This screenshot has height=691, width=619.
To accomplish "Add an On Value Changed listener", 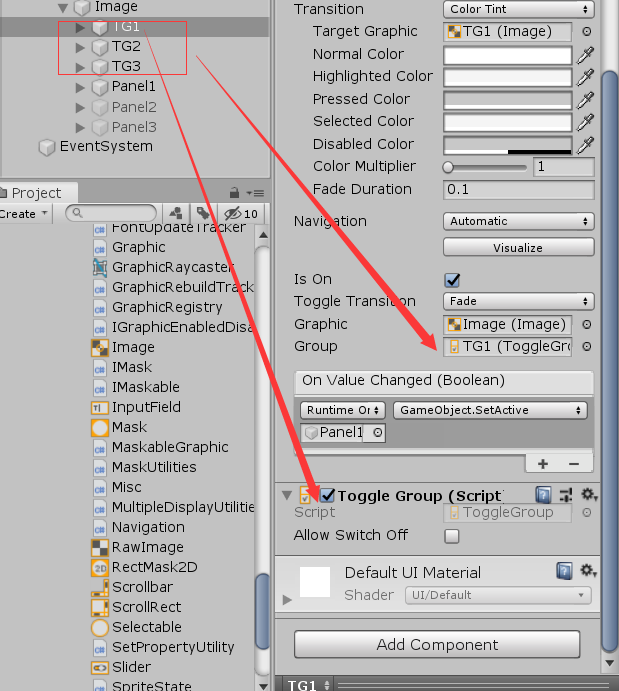I will click(x=543, y=464).
